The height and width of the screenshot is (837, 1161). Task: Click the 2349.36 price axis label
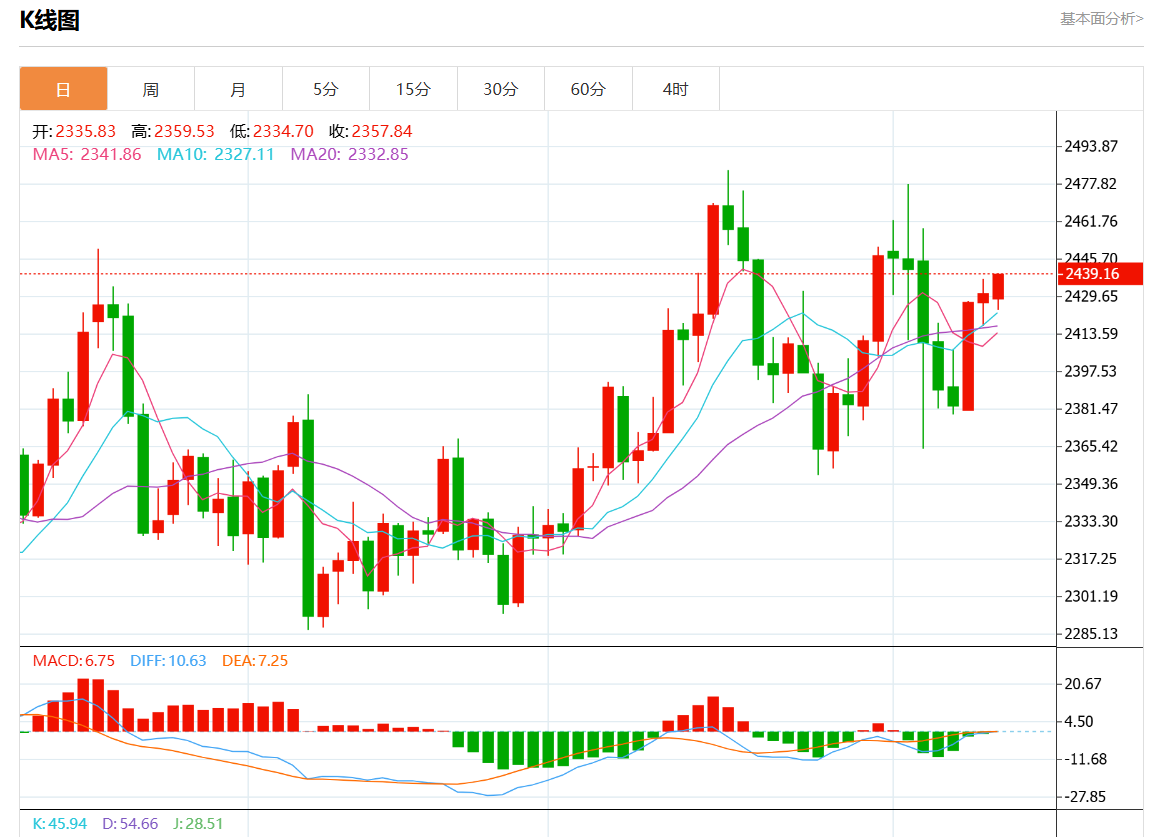point(1091,484)
